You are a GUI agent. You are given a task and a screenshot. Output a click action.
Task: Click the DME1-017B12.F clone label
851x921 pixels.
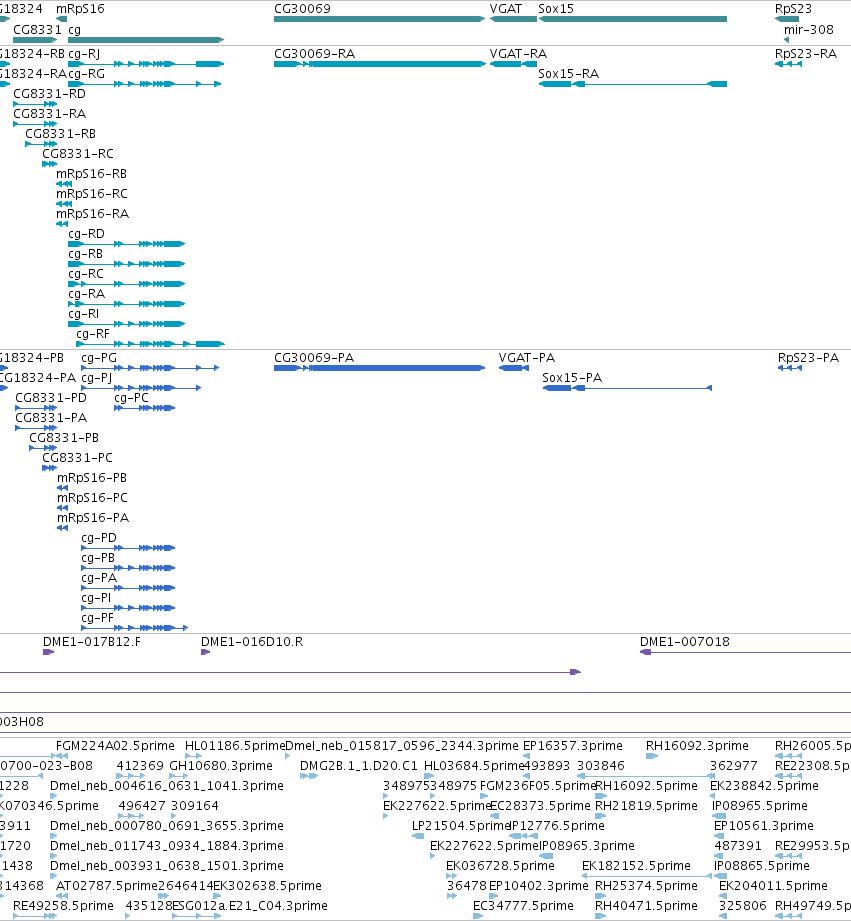click(92, 642)
